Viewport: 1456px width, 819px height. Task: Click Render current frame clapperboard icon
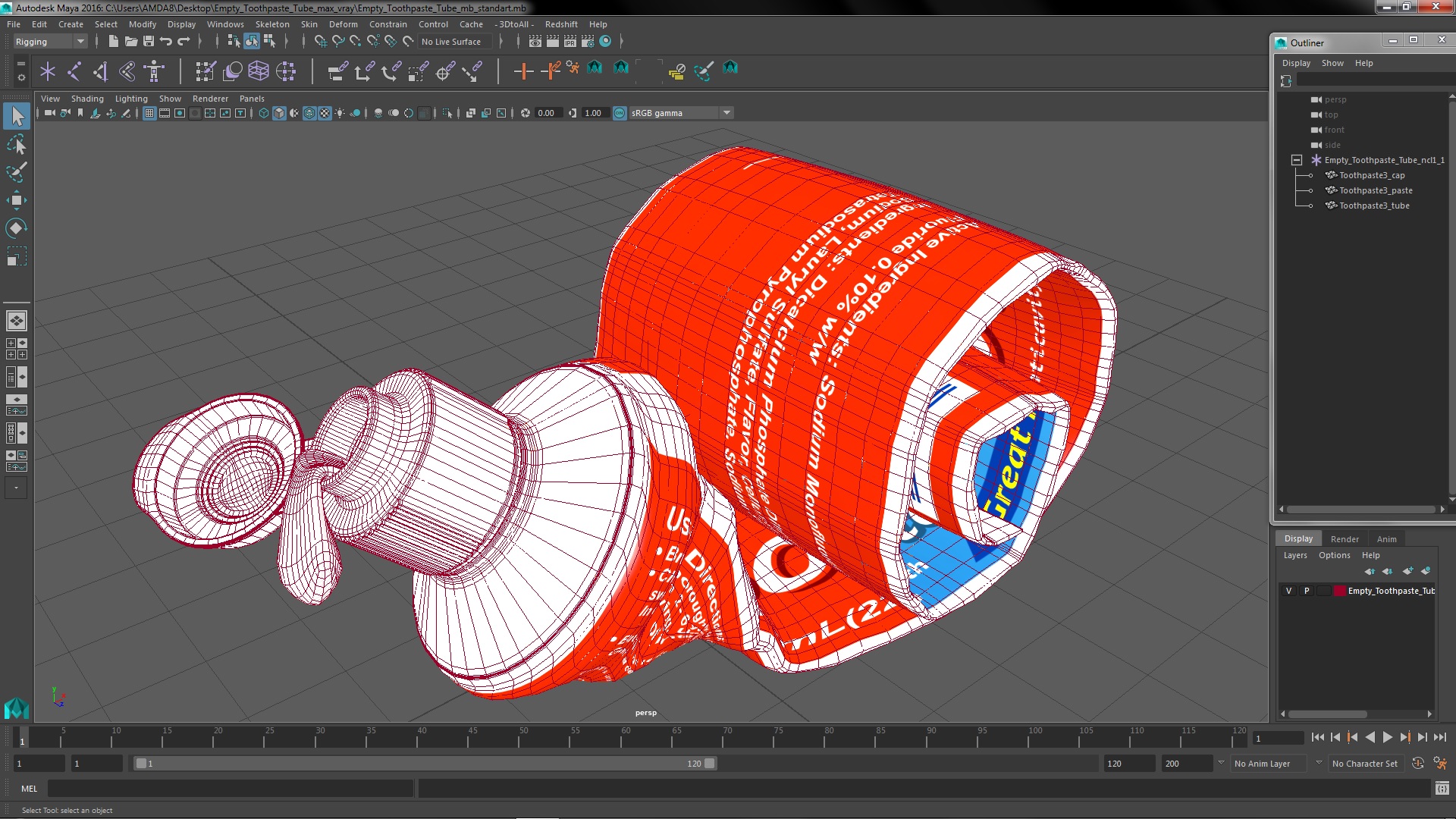tap(553, 41)
